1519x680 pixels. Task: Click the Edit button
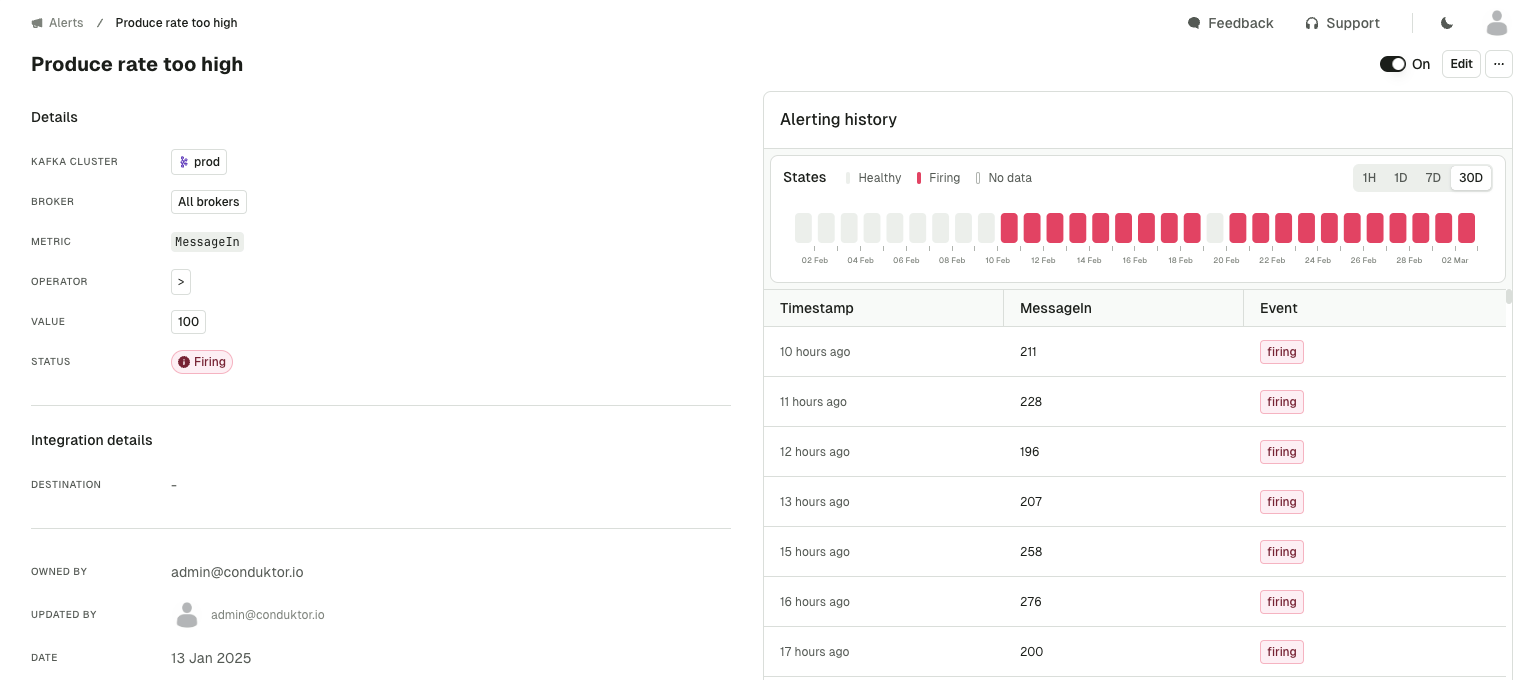(x=1461, y=64)
